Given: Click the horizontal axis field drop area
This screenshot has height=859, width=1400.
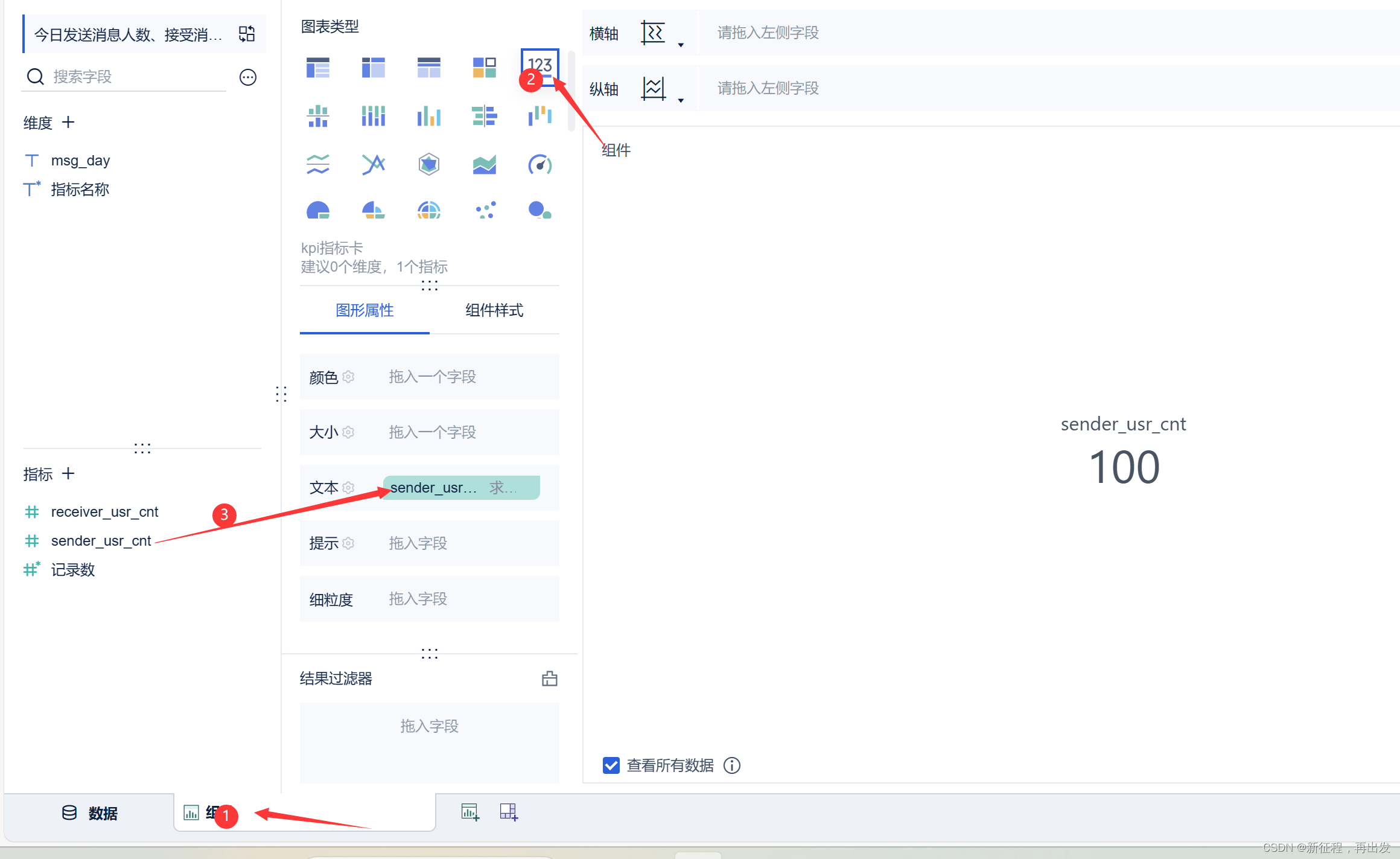Looking at the screenshot, I should coord(1049,33).
